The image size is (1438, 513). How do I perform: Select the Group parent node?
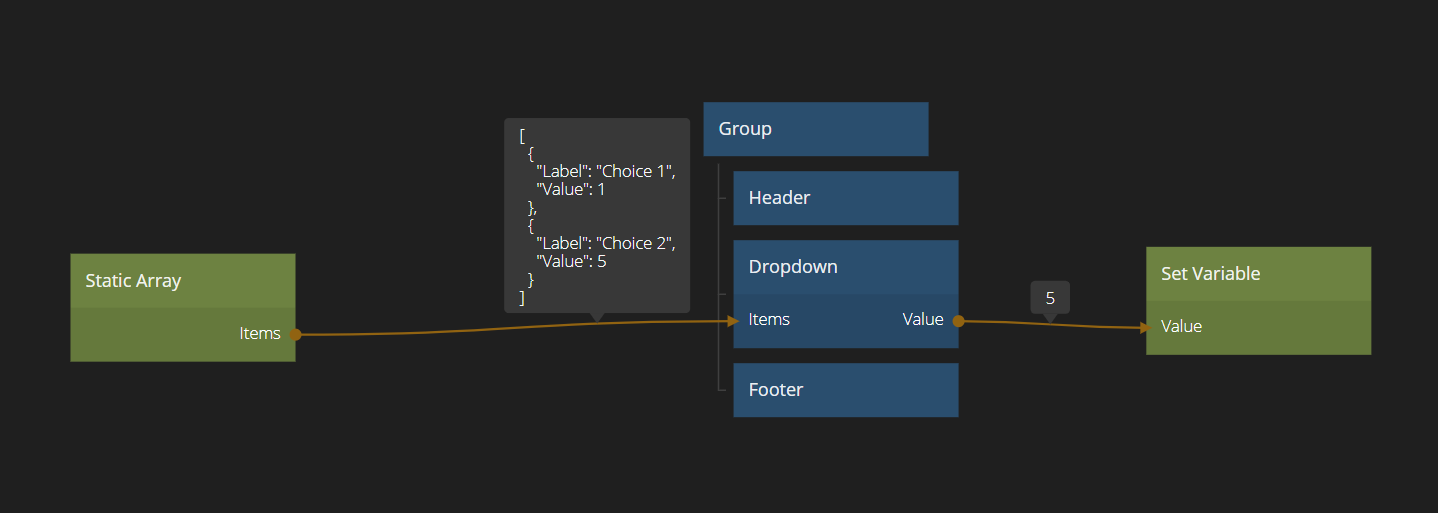coord(815,129)
